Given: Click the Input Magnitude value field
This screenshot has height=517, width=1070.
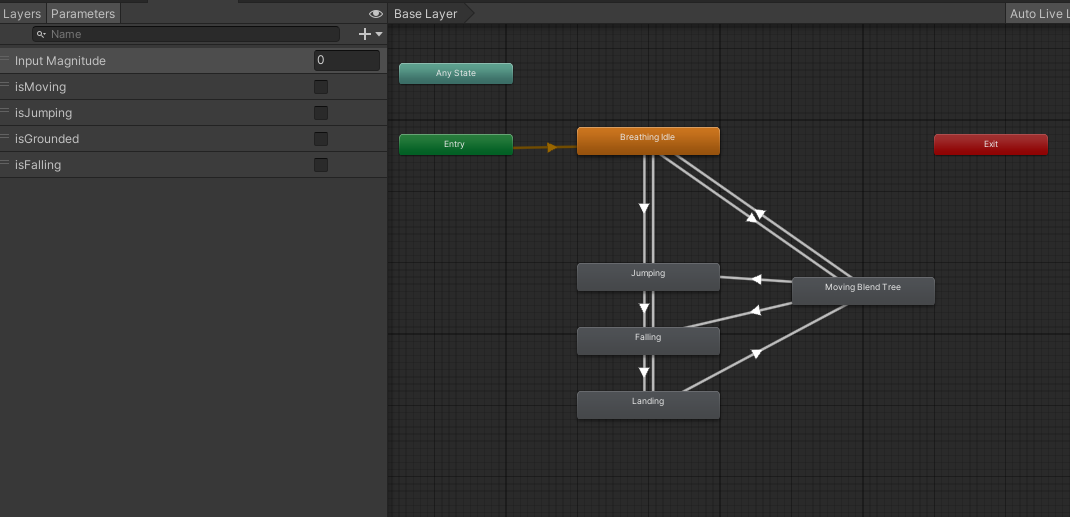Looking at the screenshot, I should coord(347,61).
